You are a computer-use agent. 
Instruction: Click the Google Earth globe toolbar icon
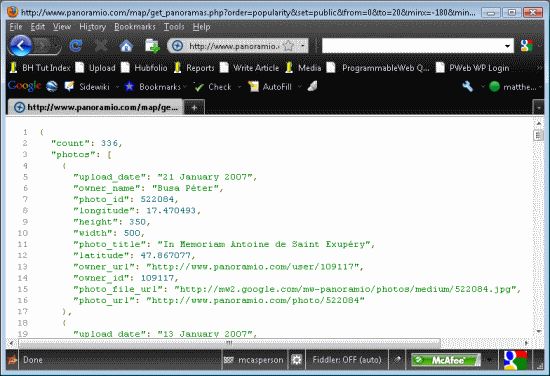click(x=52, y=86)
